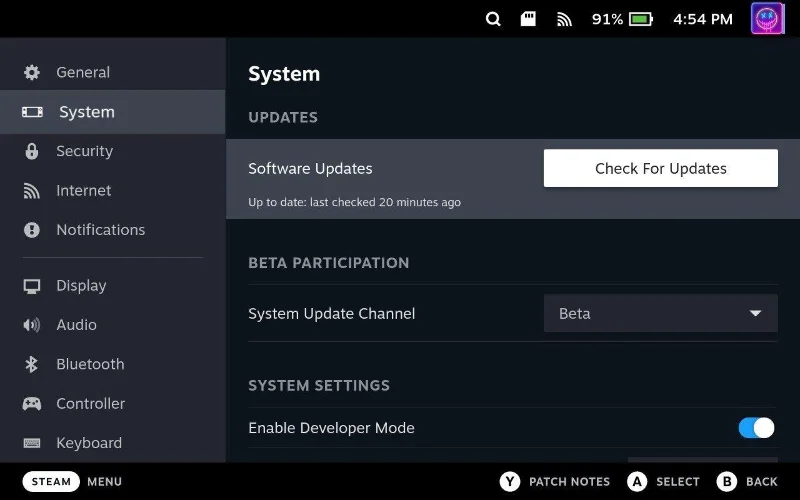Open the System Update Channel dropdown

tap(660, 313)
